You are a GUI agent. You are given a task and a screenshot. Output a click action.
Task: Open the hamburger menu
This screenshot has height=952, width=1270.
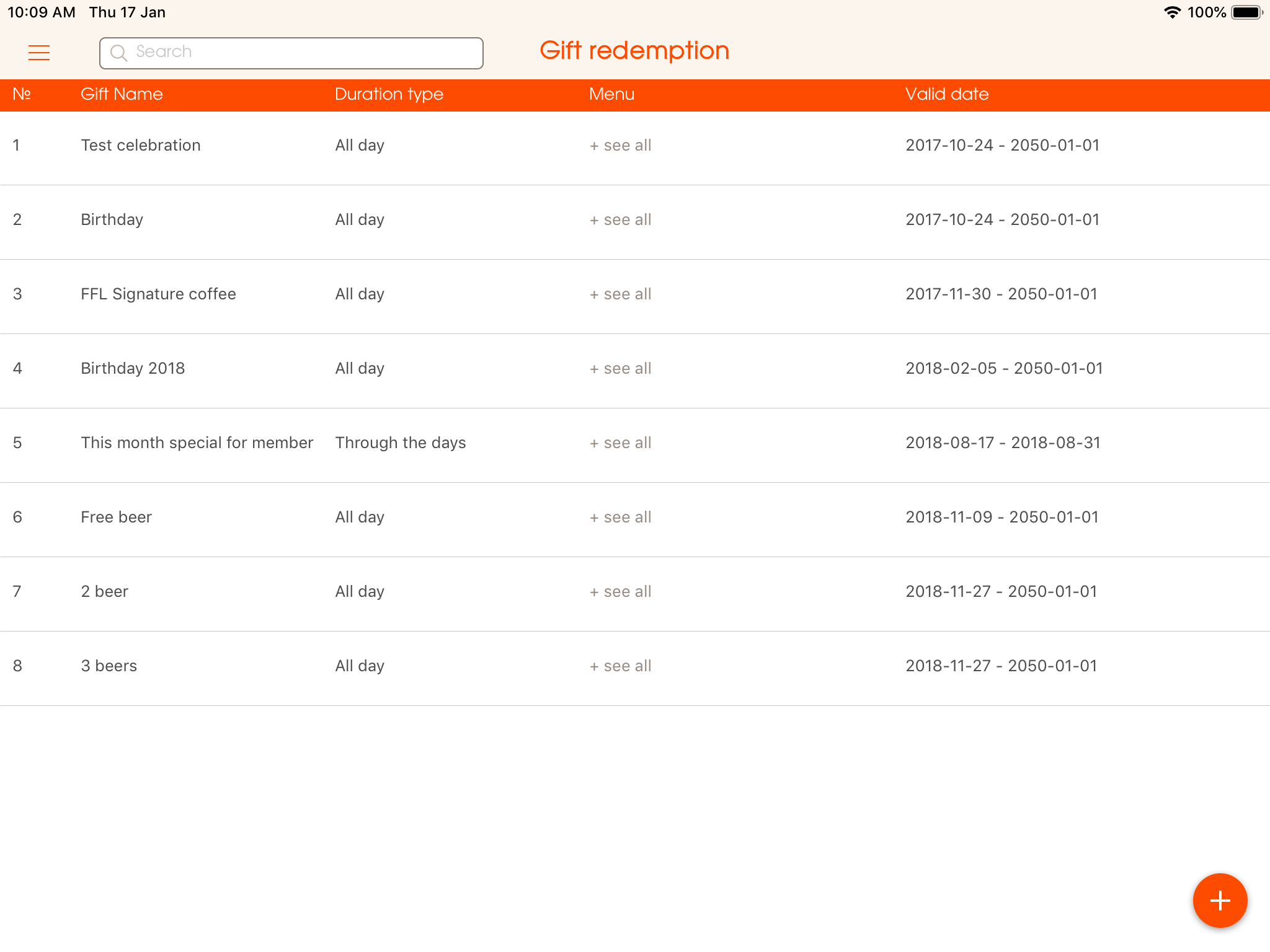tap(39, 53)
